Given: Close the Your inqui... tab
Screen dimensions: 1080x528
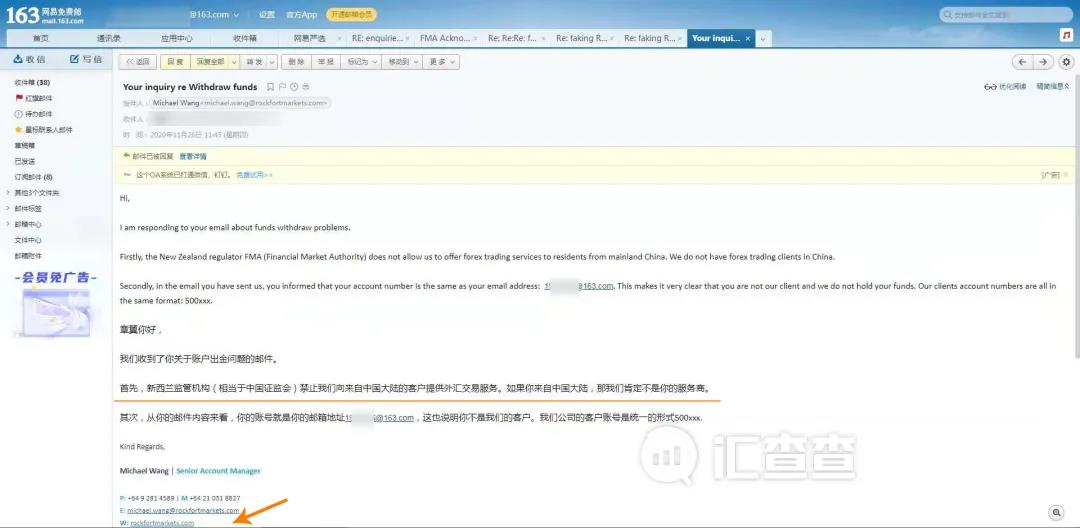Looking at the screenshot, I should [748, 39].
